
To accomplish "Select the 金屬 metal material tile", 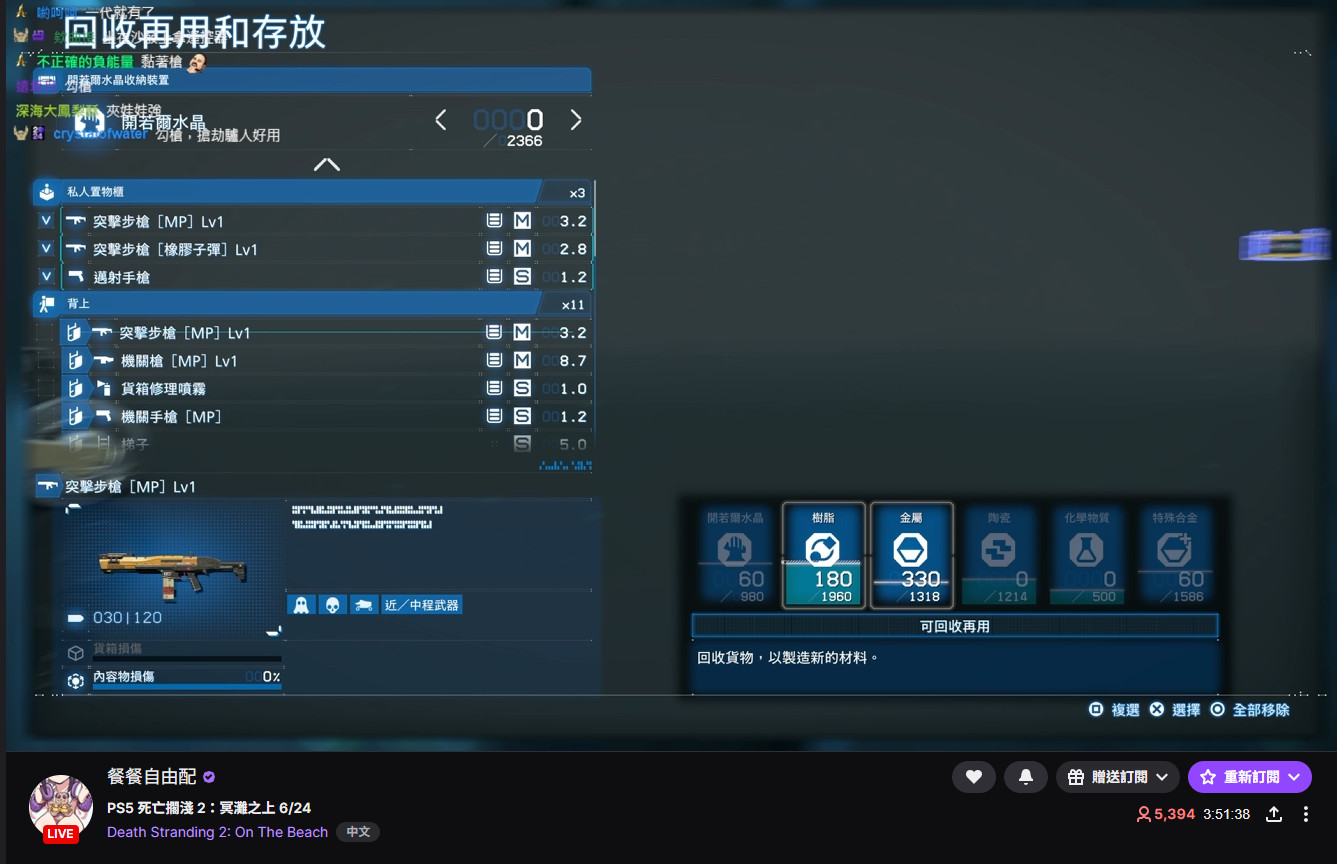I will click(911, 555).
